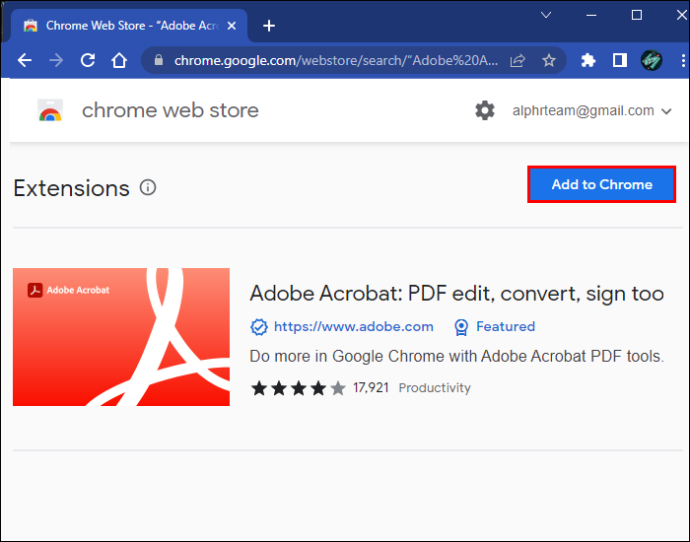Click the 17,921 ratings count
The width and height of the screenshot is (690, 542).
click(x=371, y=388)
